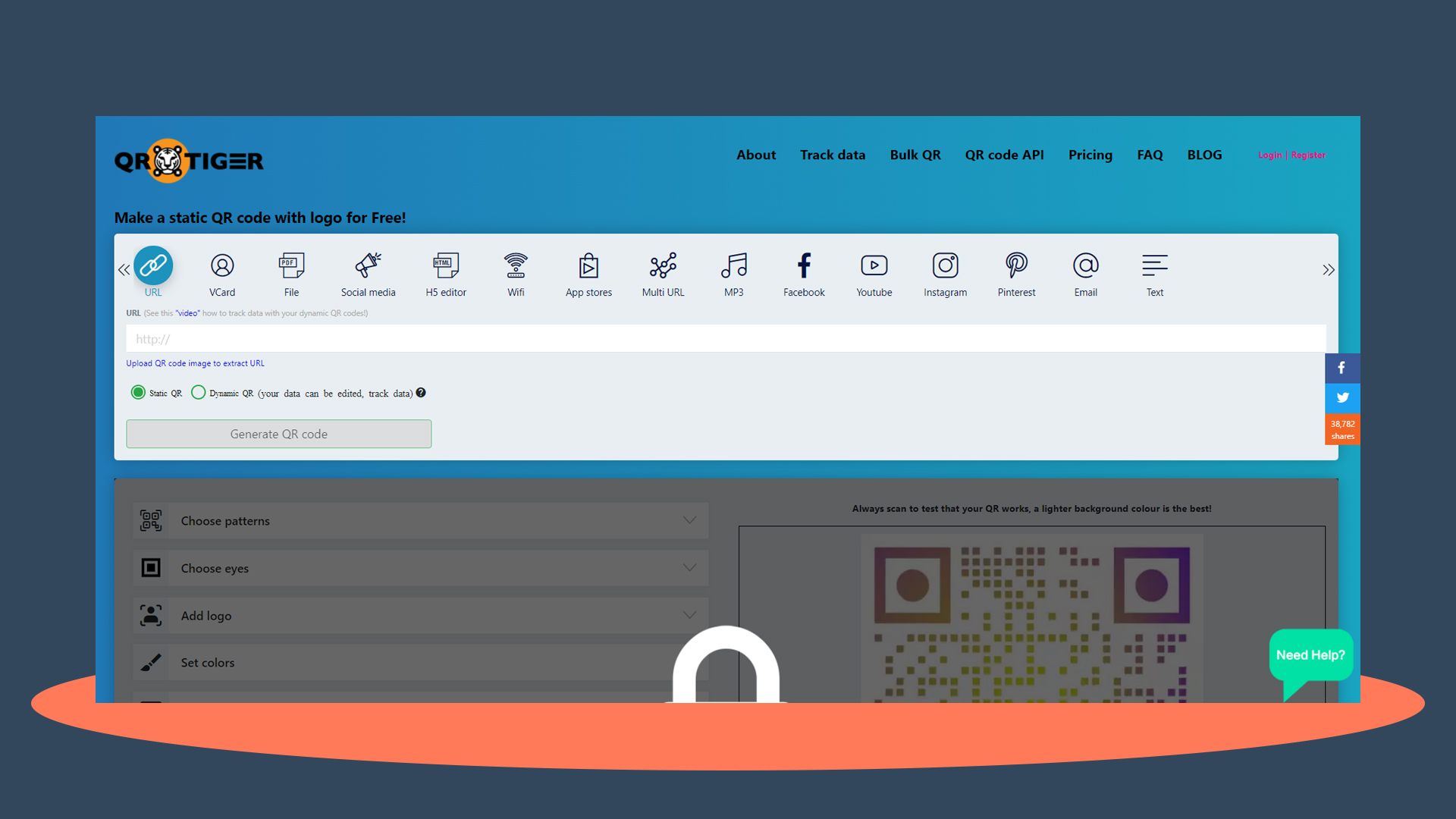Screen dimensions: 1456x819
Task: Click the Set colors brush icon
Action: 151,663
